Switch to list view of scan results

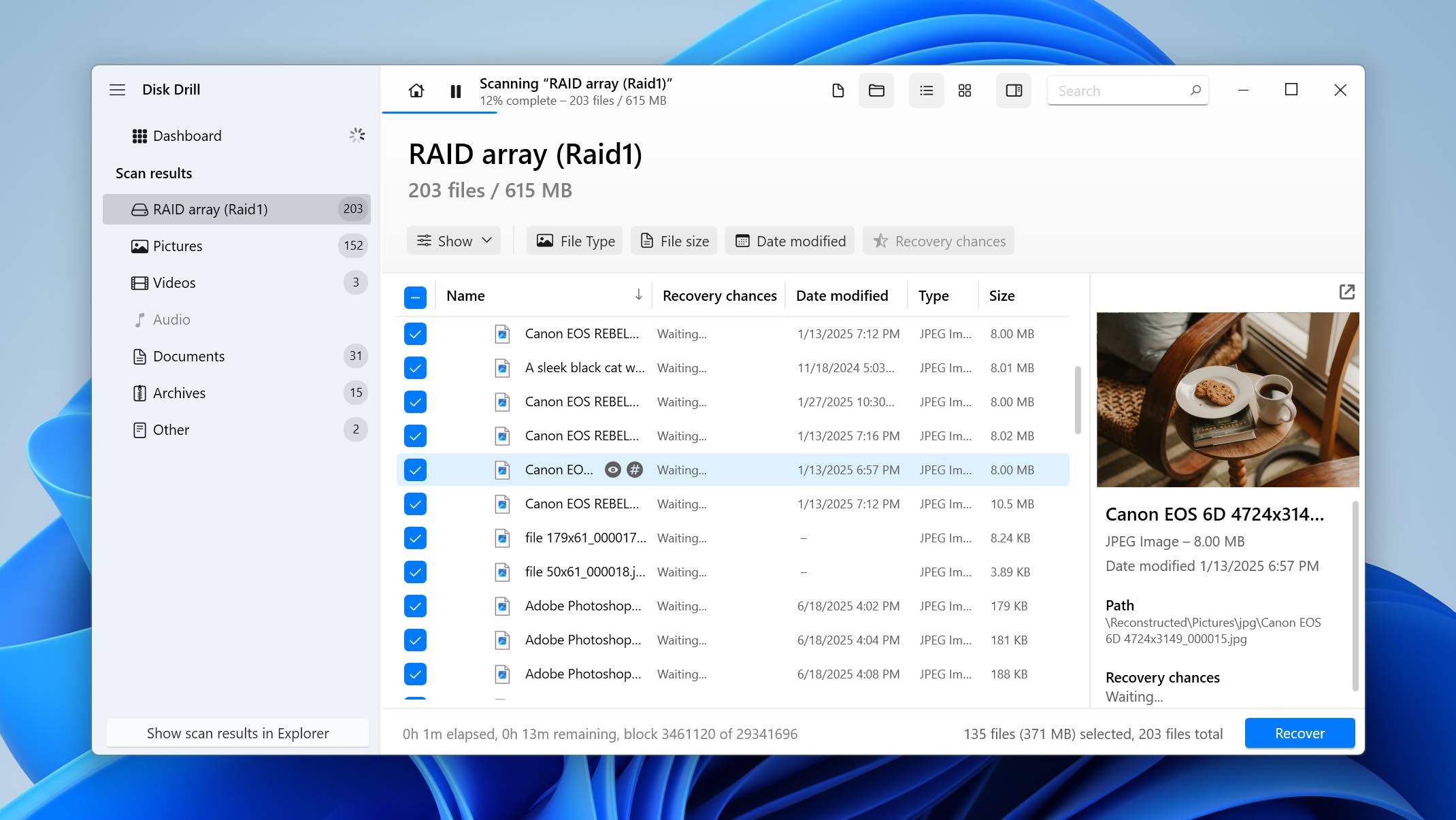[925, 90]
